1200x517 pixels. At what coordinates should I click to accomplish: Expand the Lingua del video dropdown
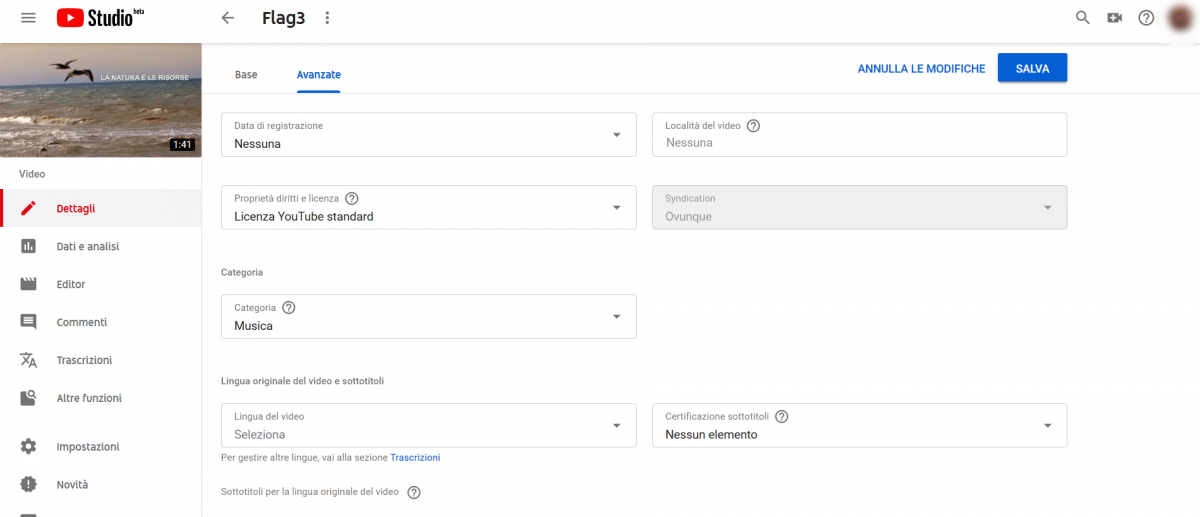click(x=428, y=426)
